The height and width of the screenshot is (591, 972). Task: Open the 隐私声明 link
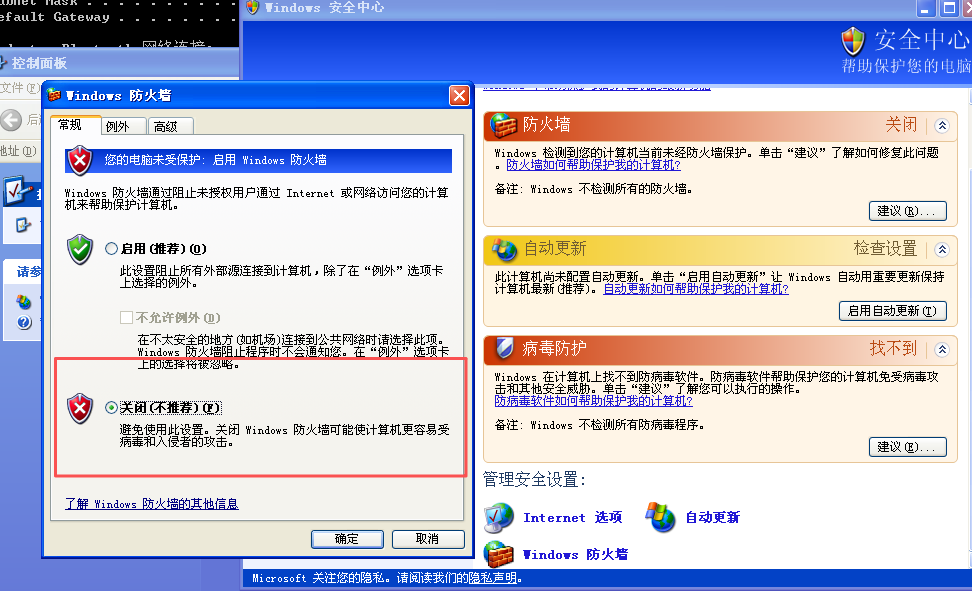tap(492, 578)
